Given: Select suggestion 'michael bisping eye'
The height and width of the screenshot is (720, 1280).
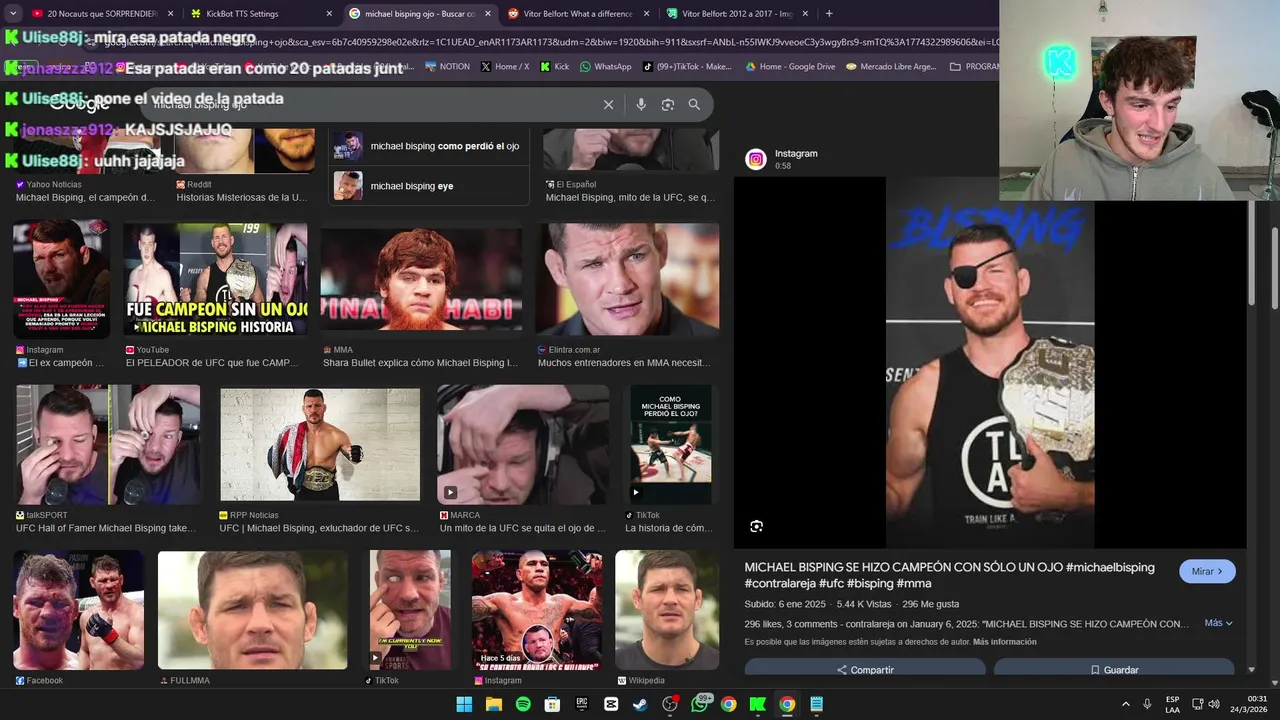Looking at the screenshot, I should coord(429,186).
